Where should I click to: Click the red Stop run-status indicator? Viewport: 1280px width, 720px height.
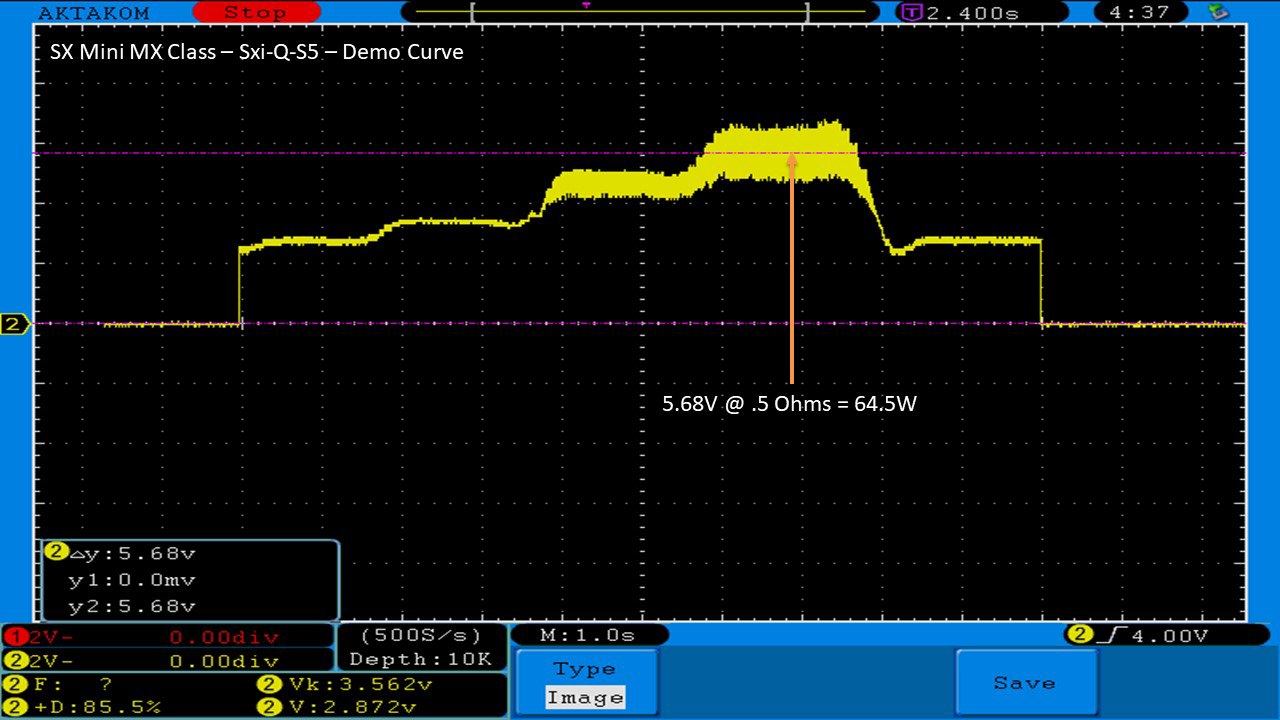255,13
